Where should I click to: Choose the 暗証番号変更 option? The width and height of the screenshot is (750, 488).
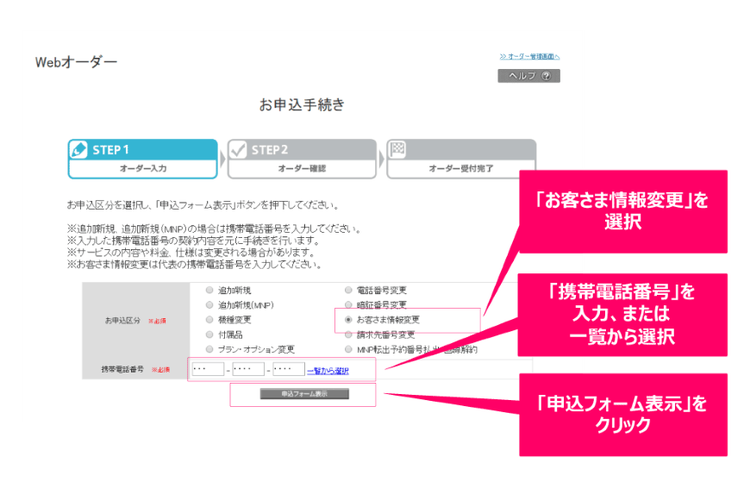click(348, 305)
